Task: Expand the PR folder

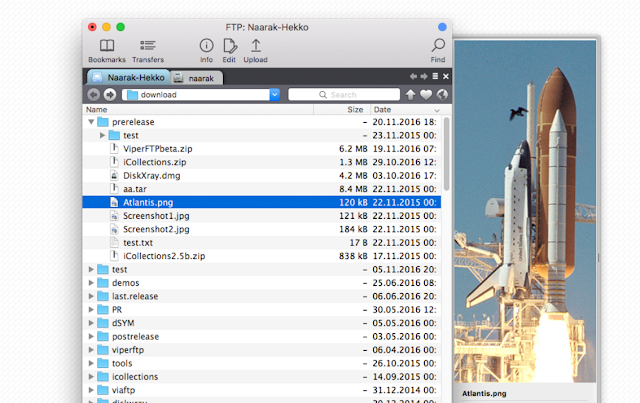Action: 91,309
